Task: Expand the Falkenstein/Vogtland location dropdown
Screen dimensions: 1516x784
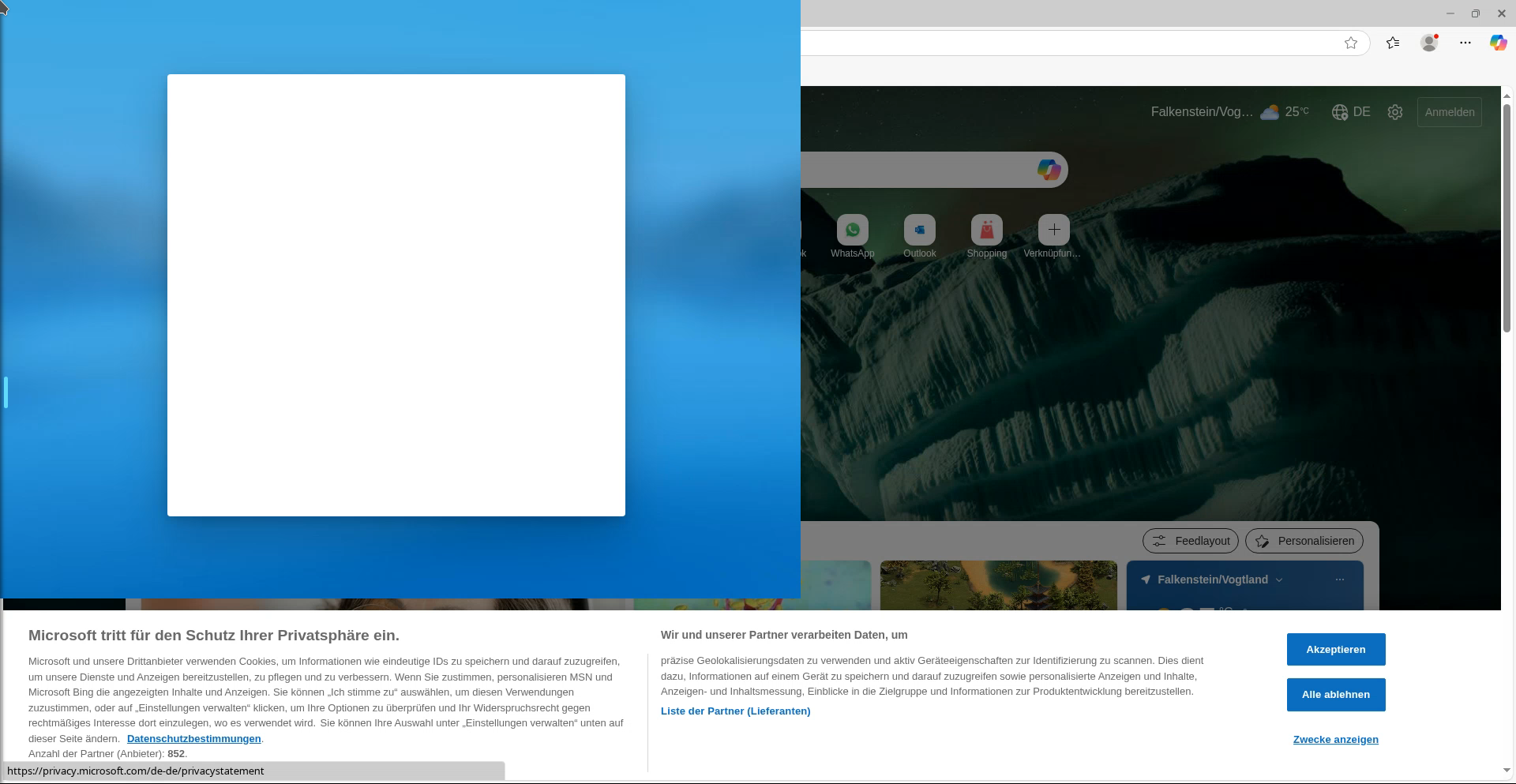Action: pos(1279,580)
